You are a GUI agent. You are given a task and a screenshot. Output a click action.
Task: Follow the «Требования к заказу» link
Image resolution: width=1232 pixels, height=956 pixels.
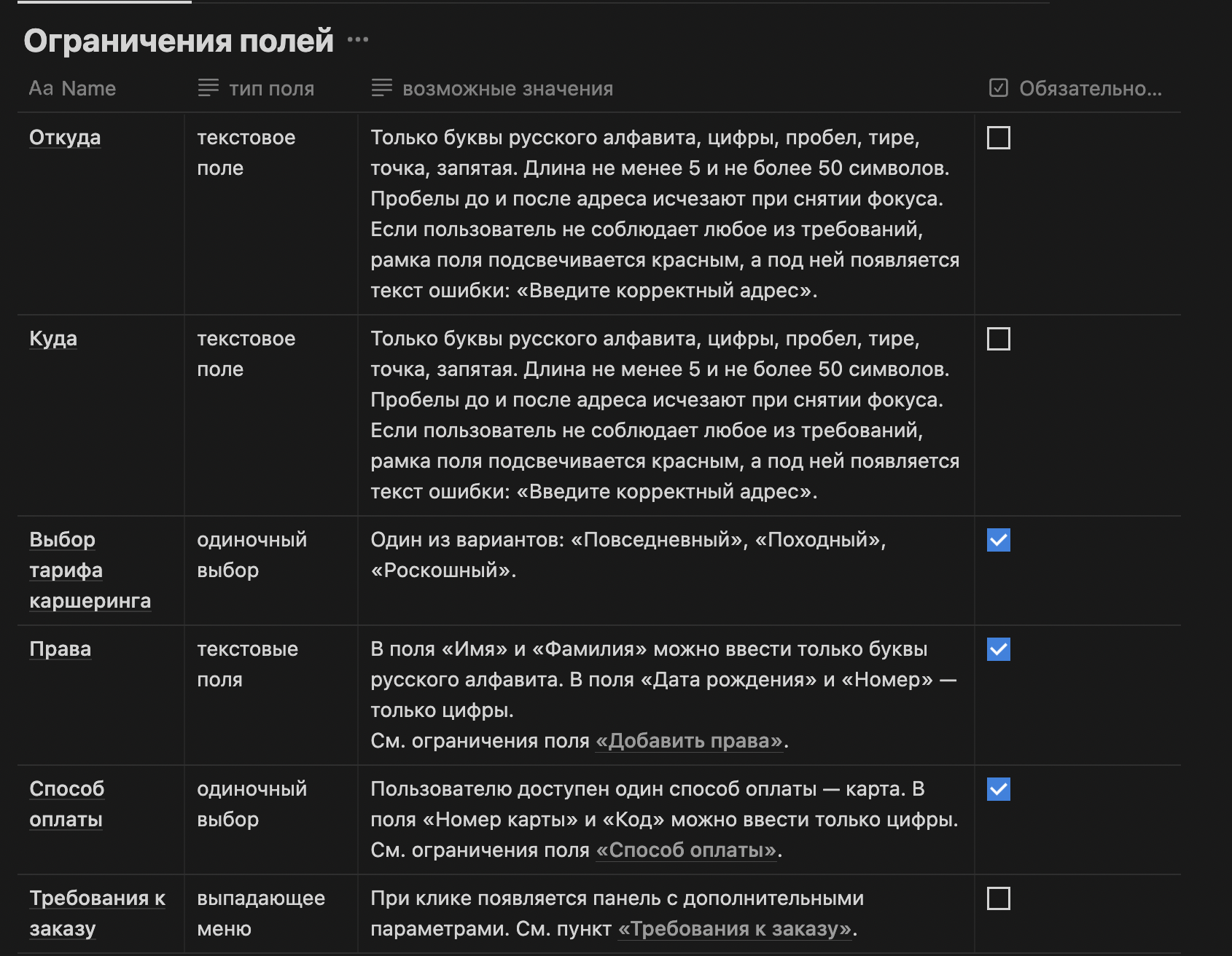click(733, 929)
